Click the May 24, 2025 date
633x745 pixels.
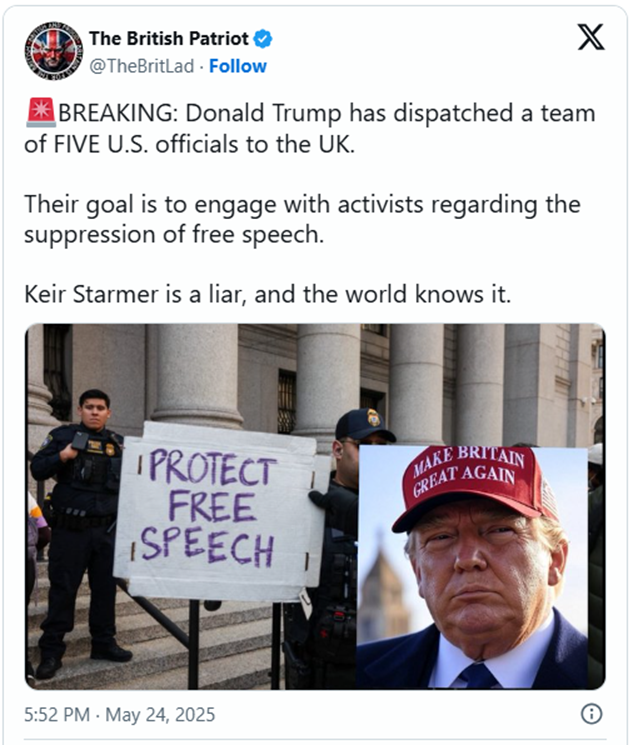tap(160, 715)
